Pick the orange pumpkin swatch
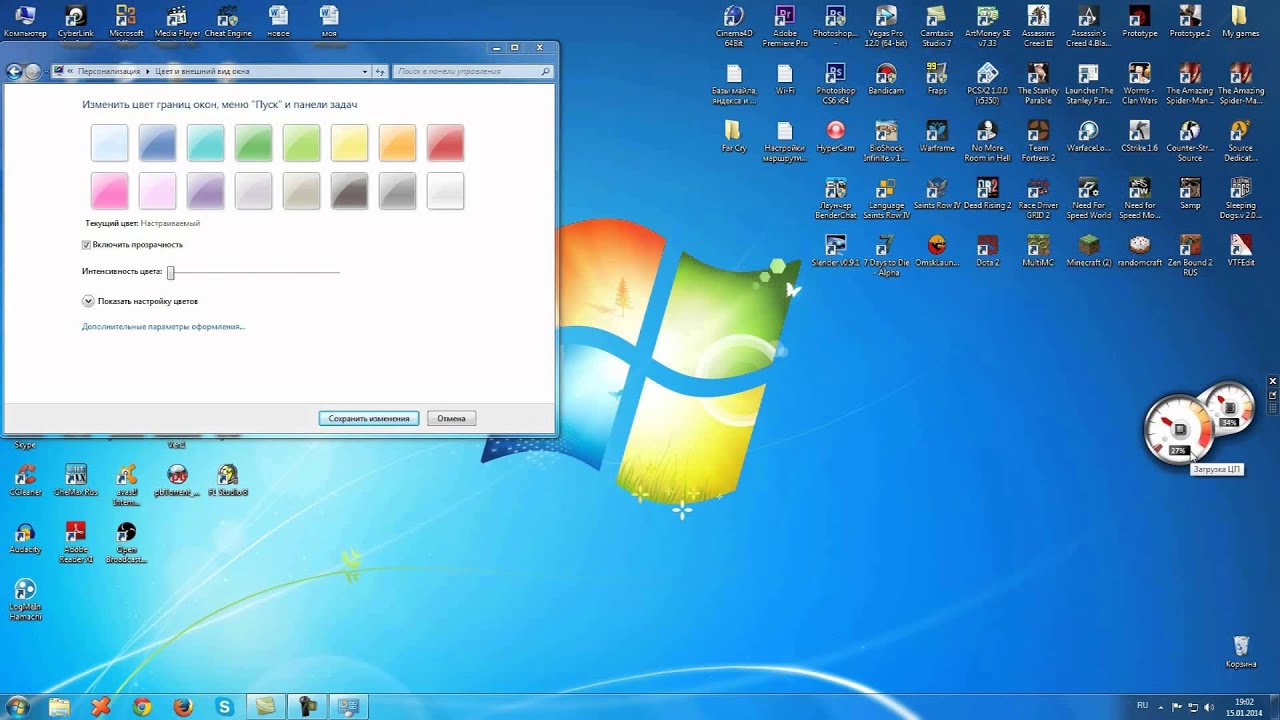The width and height of the screenshot is (1280, 720). pyautogui.click(x=397, y=143)
